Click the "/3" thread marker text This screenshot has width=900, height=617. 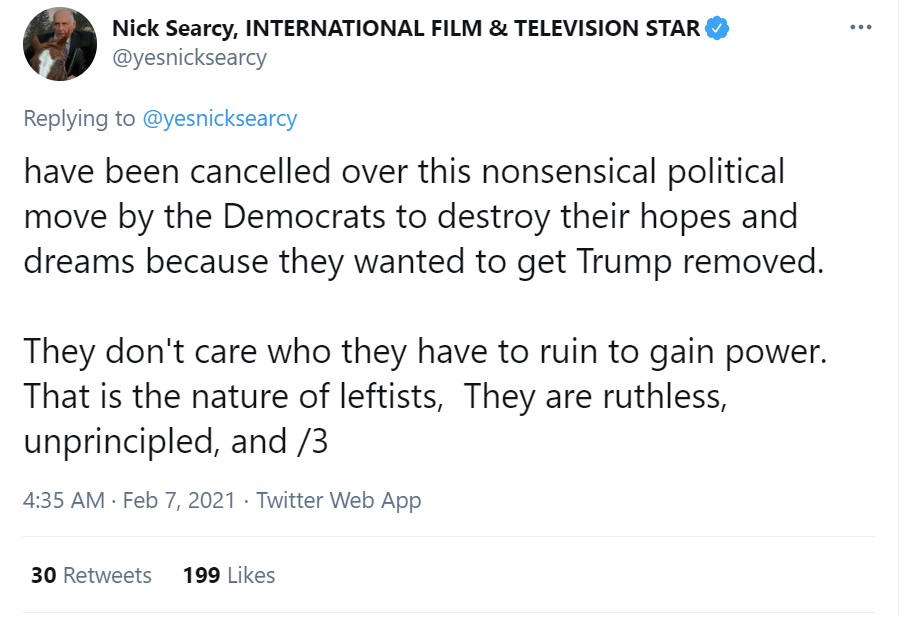click(310, 441)
